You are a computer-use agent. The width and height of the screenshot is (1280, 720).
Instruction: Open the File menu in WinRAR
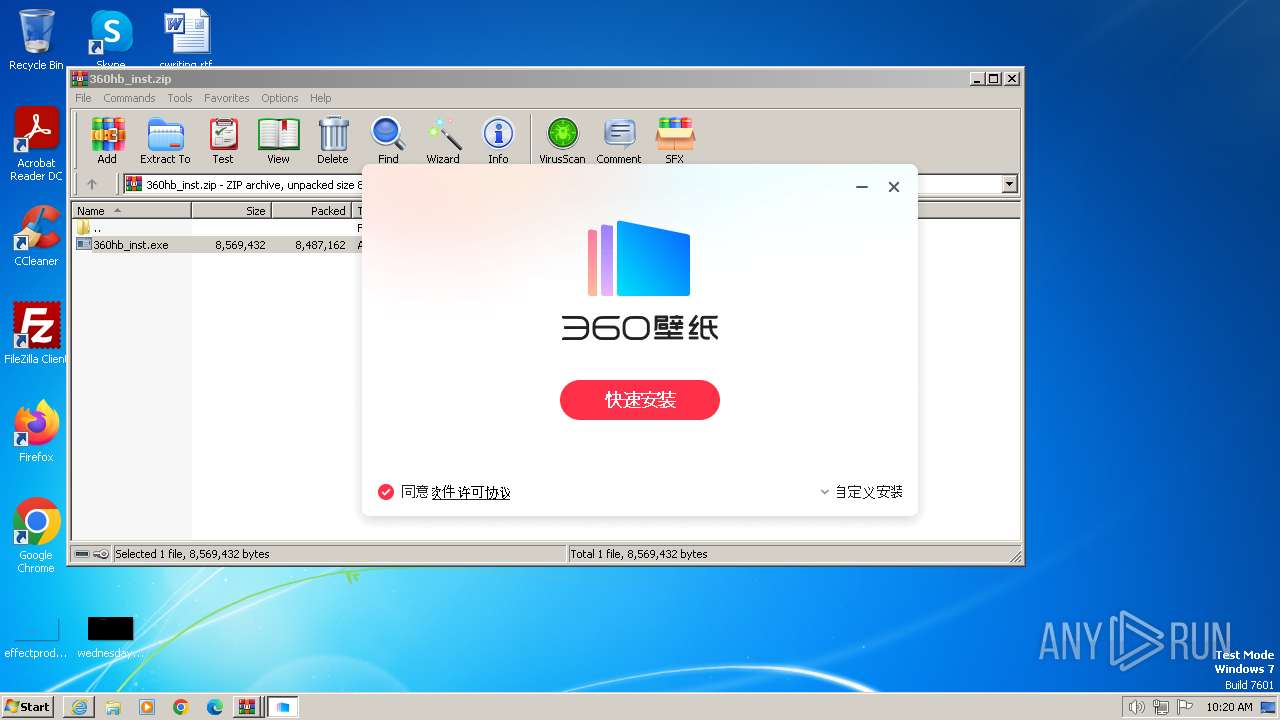click(83, 98)
